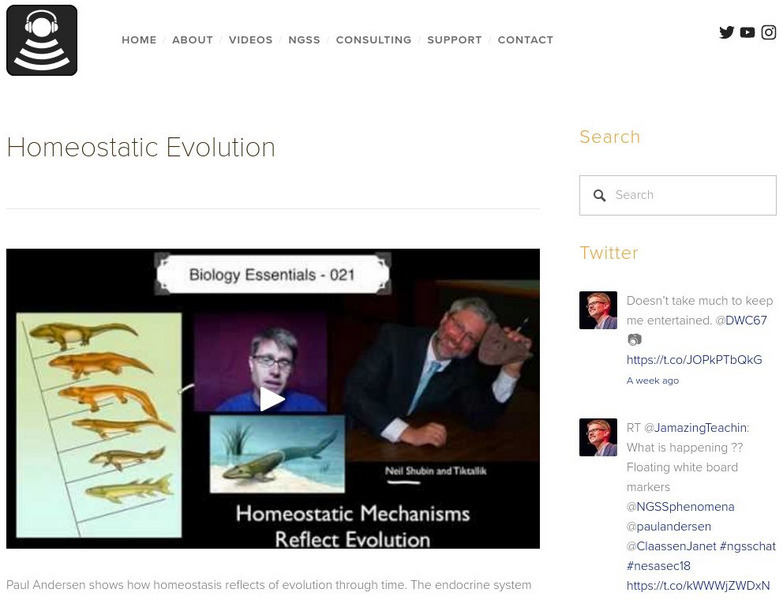
Task: Click the search magnifier icon
Action: click(600, 196)
